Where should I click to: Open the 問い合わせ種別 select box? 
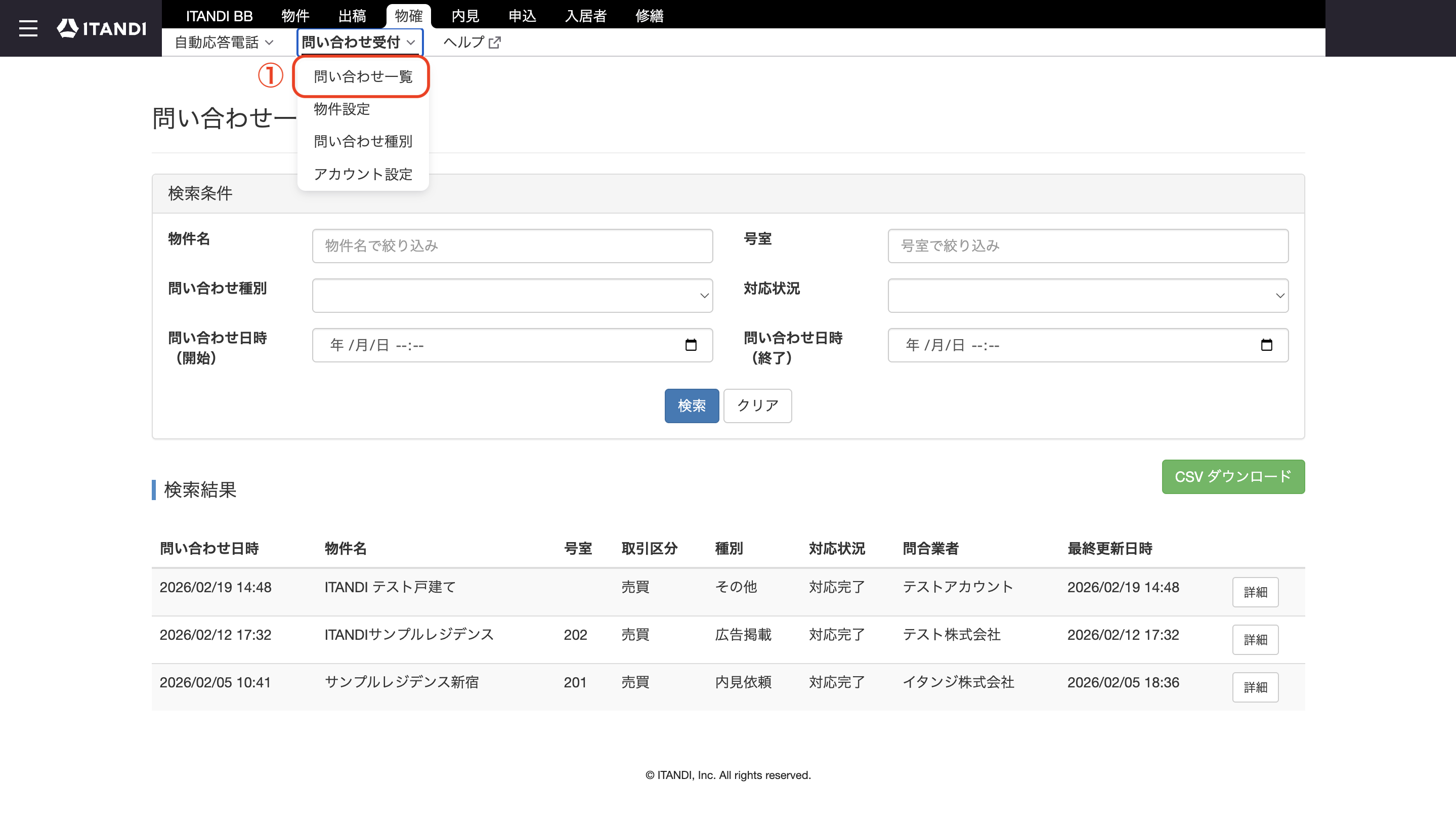click(x=512, y=295)
